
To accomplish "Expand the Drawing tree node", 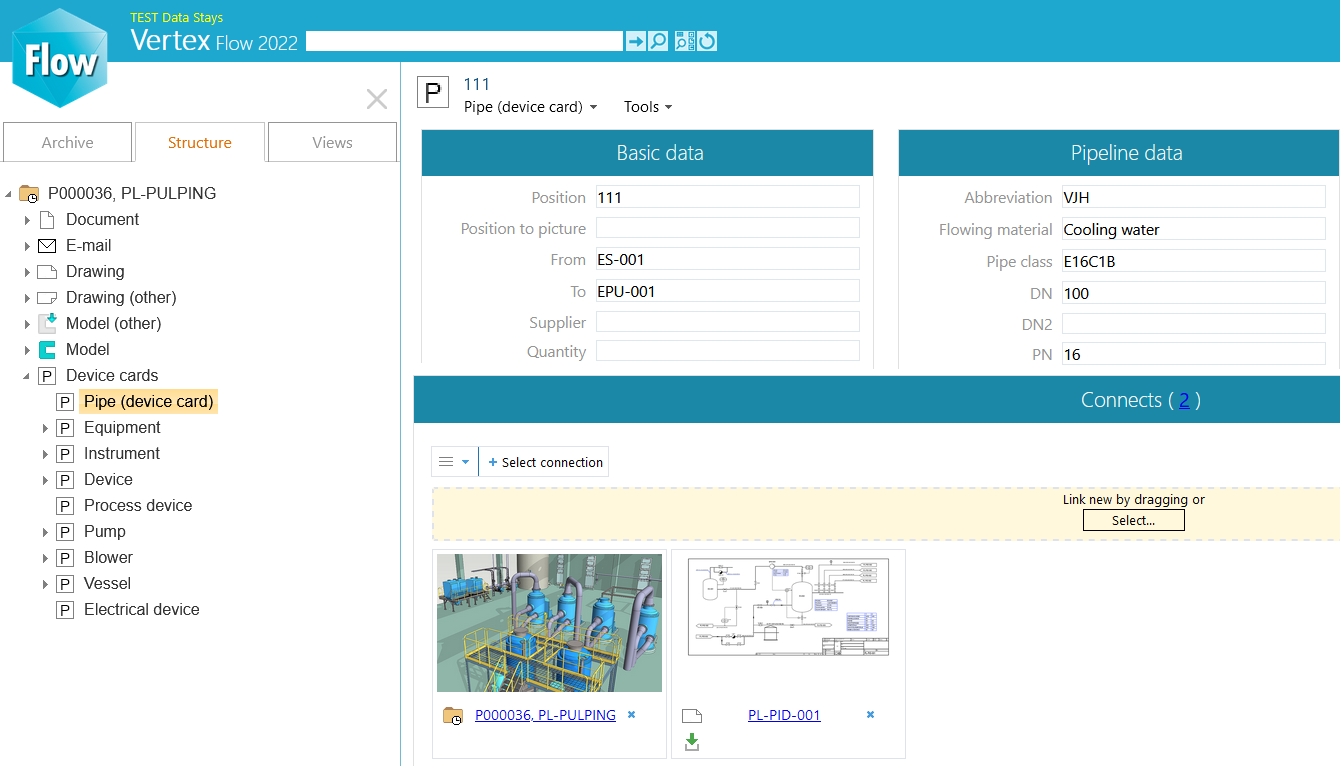I will [x=27, y=272].
